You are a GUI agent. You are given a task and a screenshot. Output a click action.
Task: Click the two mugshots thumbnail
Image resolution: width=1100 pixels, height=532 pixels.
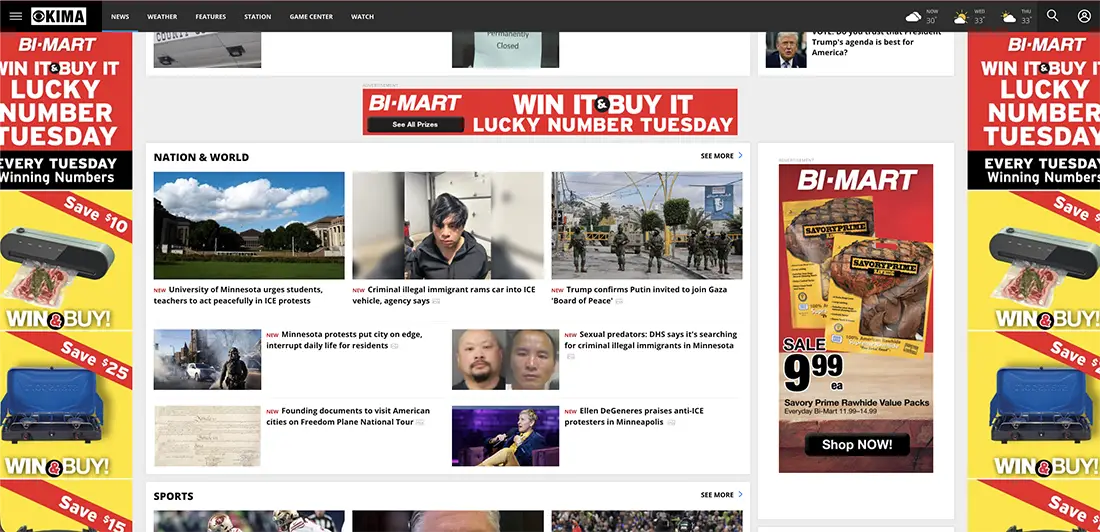tap(505, 359)
